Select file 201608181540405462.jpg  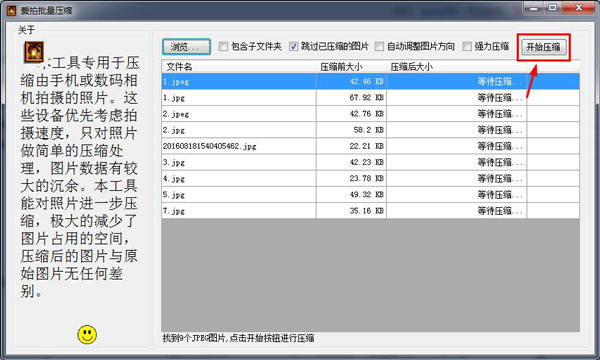[370, 146]
